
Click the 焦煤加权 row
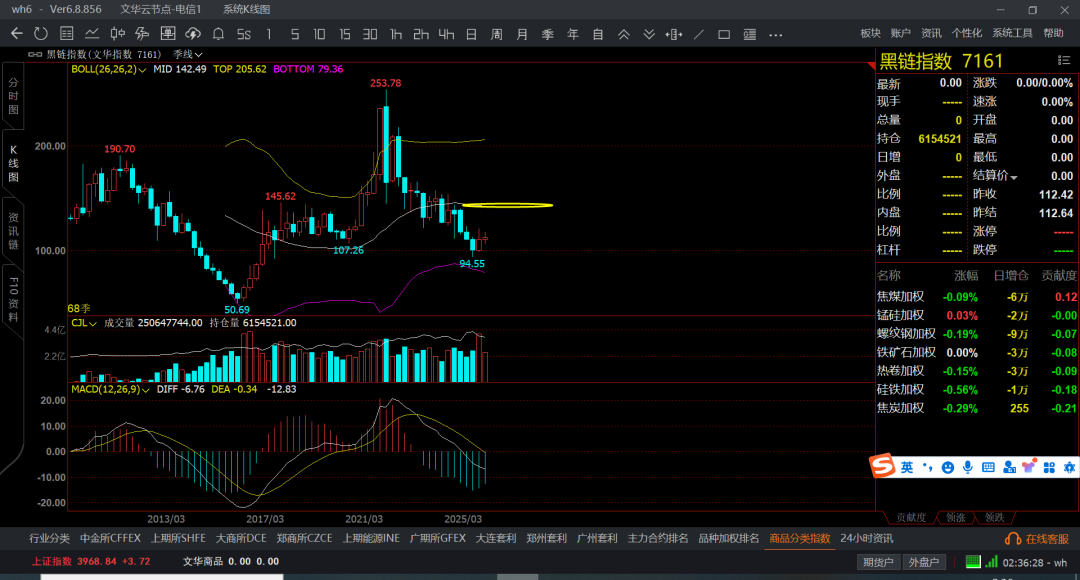(977, 297)
